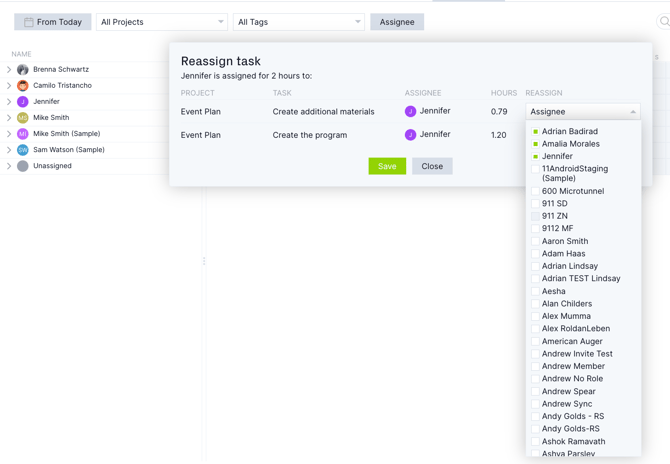The image size is (670, 464).
Task: Mark Andrew No Role checkbox
Action: (x=535, y=379)
